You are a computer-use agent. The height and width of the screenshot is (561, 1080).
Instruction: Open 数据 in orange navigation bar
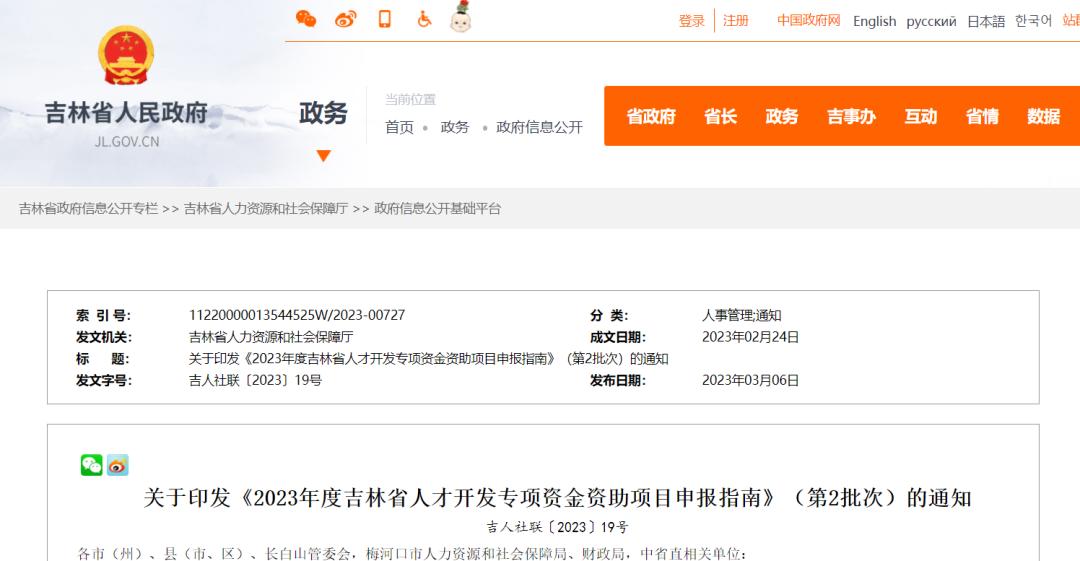click(1043, 116)
